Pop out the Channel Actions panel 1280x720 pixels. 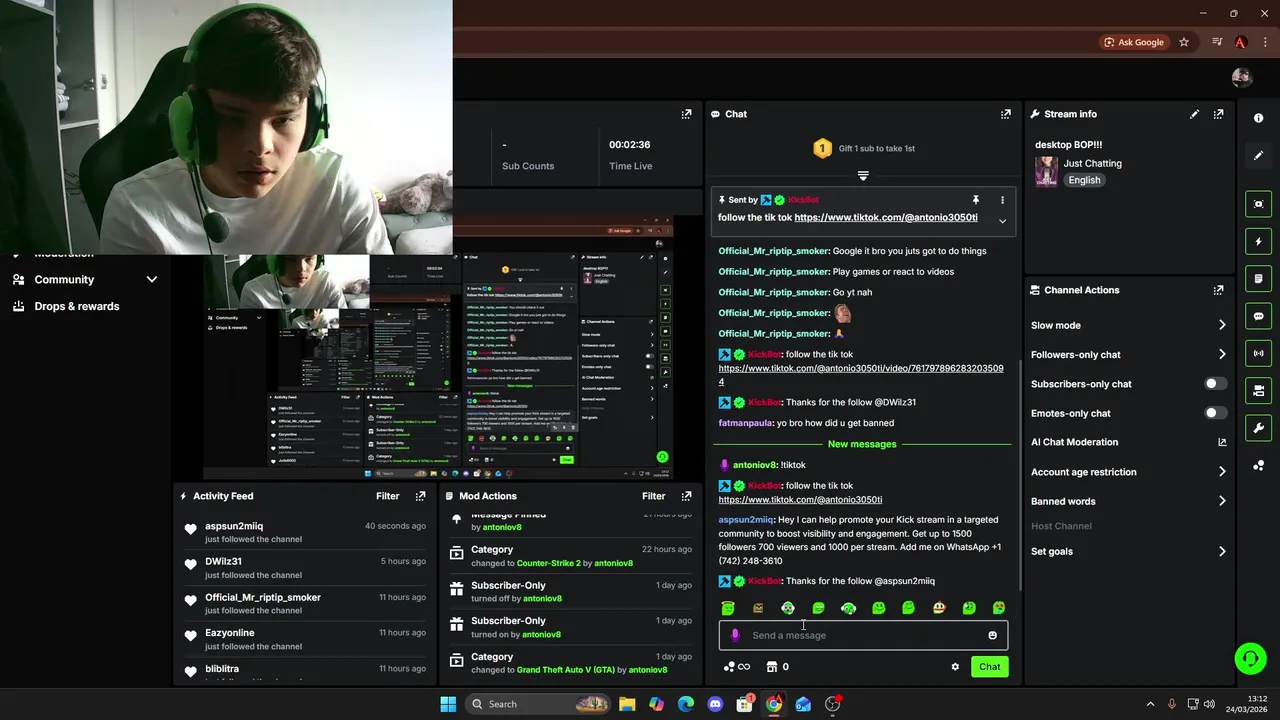click(1218, 290)
